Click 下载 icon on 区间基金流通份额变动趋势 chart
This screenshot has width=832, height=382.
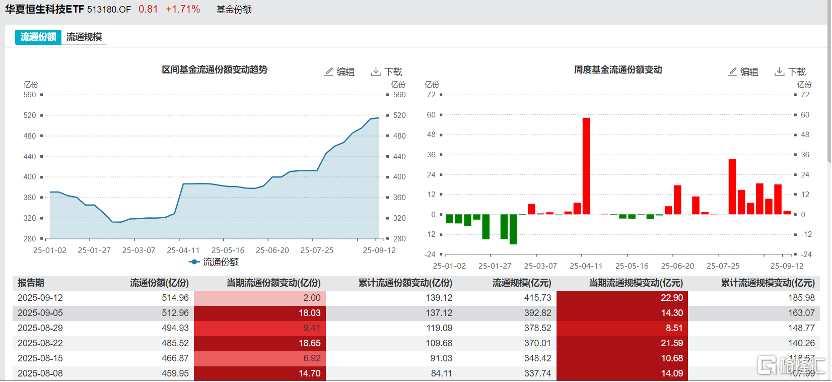pos(376,72)
